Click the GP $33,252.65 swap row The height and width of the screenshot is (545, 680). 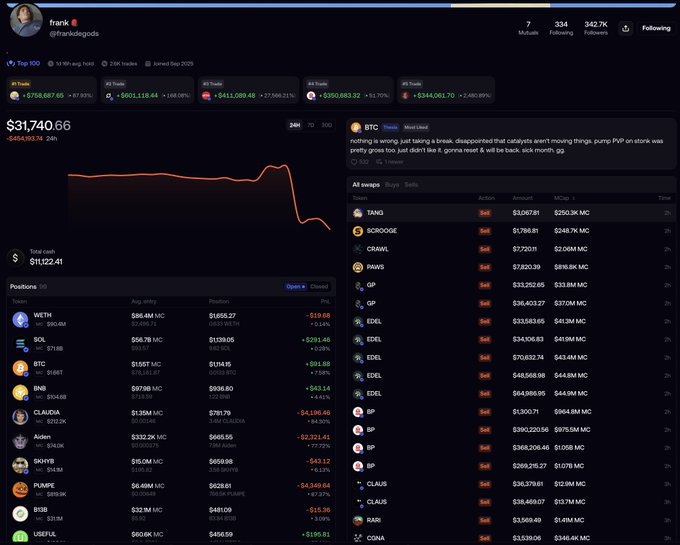[511, 285]
